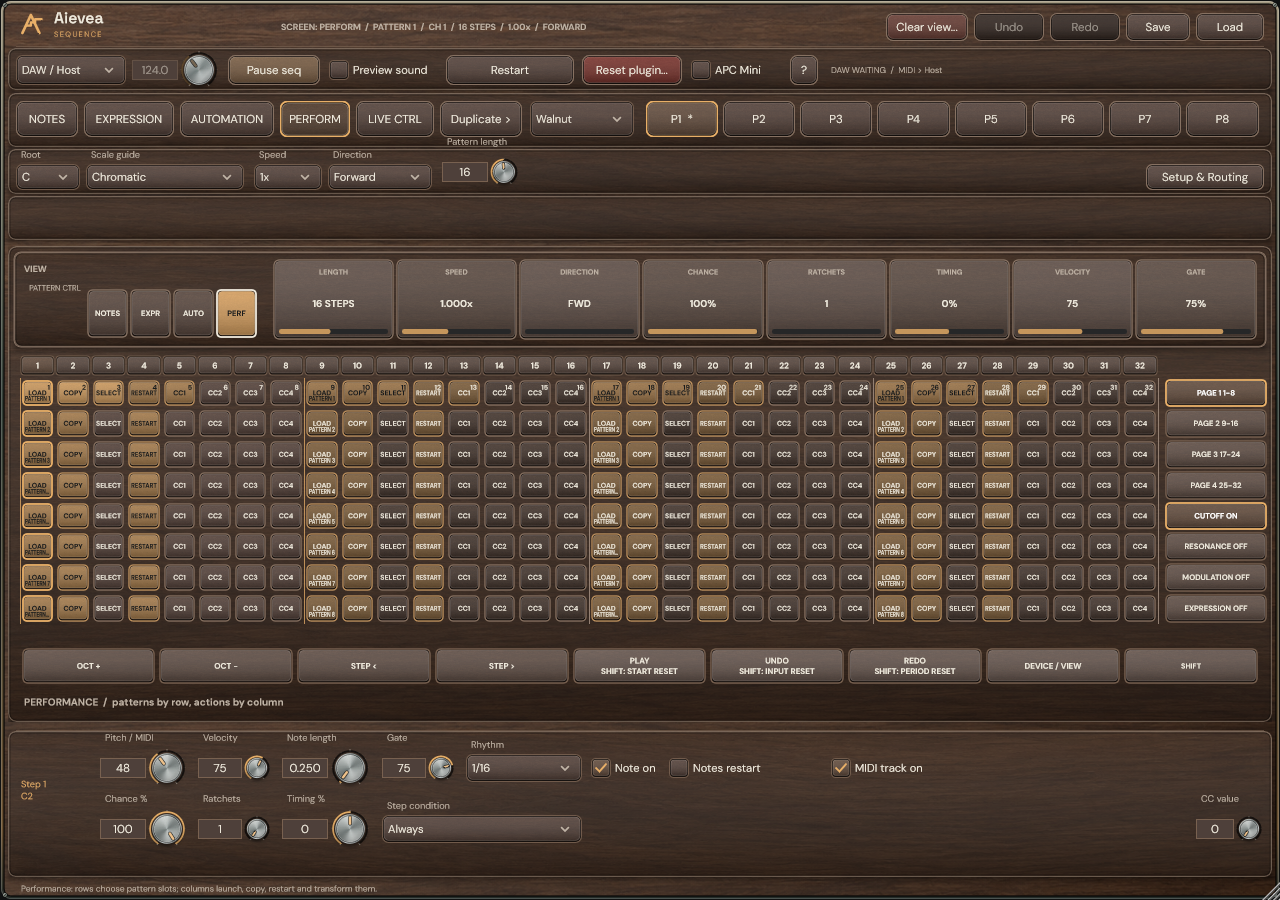The height and width of the screenshot is (900, 1280).
Task: Click the Ratchets knob in step editor
Action: (x=257, y=829)
